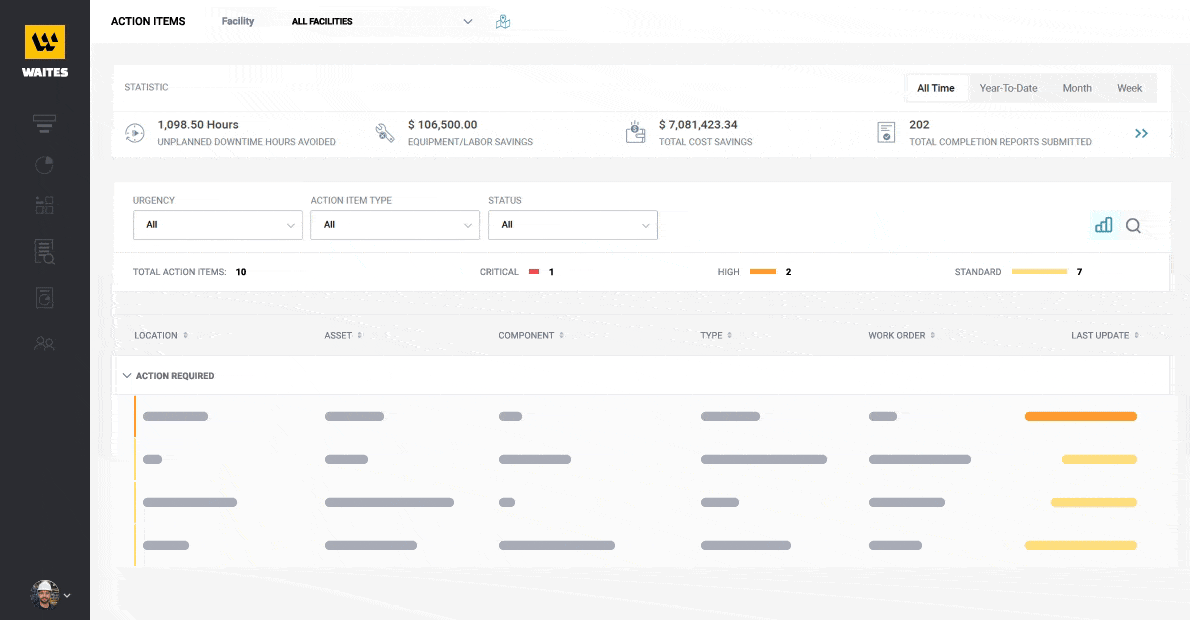
Task: Expand the user profile menu arrow
Action: 67,596
